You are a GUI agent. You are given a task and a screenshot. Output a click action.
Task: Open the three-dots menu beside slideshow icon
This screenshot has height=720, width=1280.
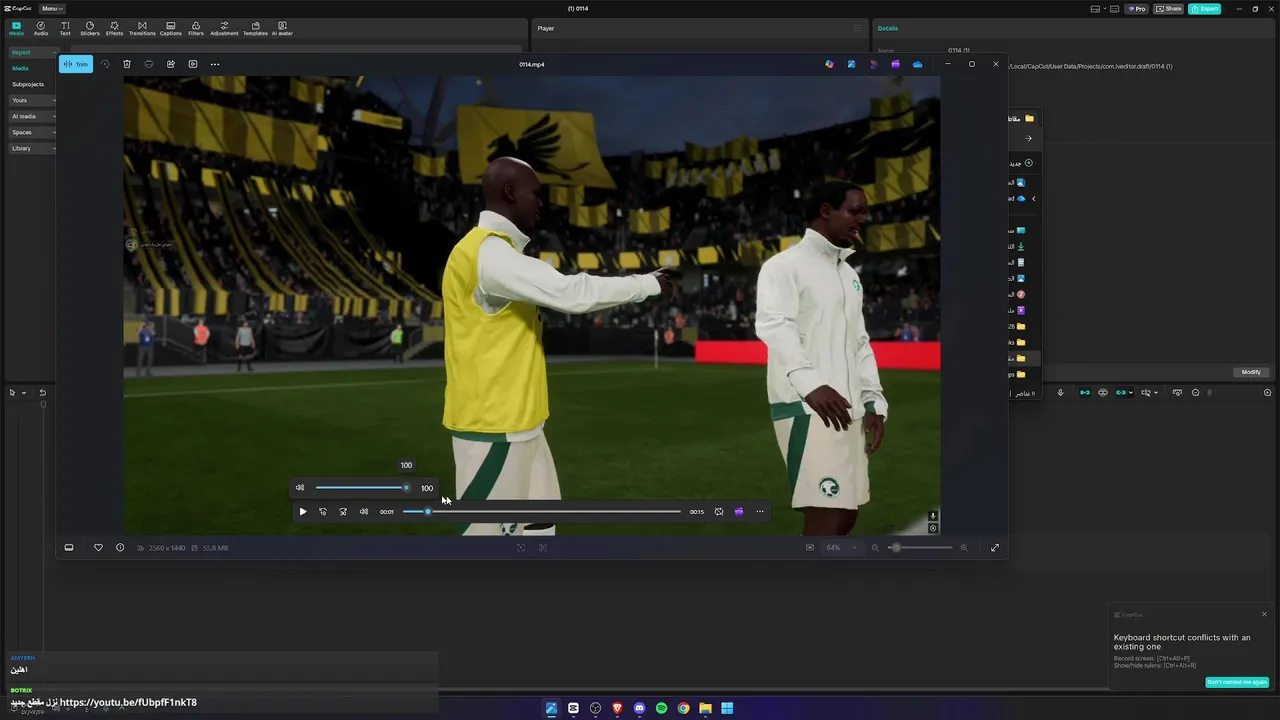[x=215, y=64]
